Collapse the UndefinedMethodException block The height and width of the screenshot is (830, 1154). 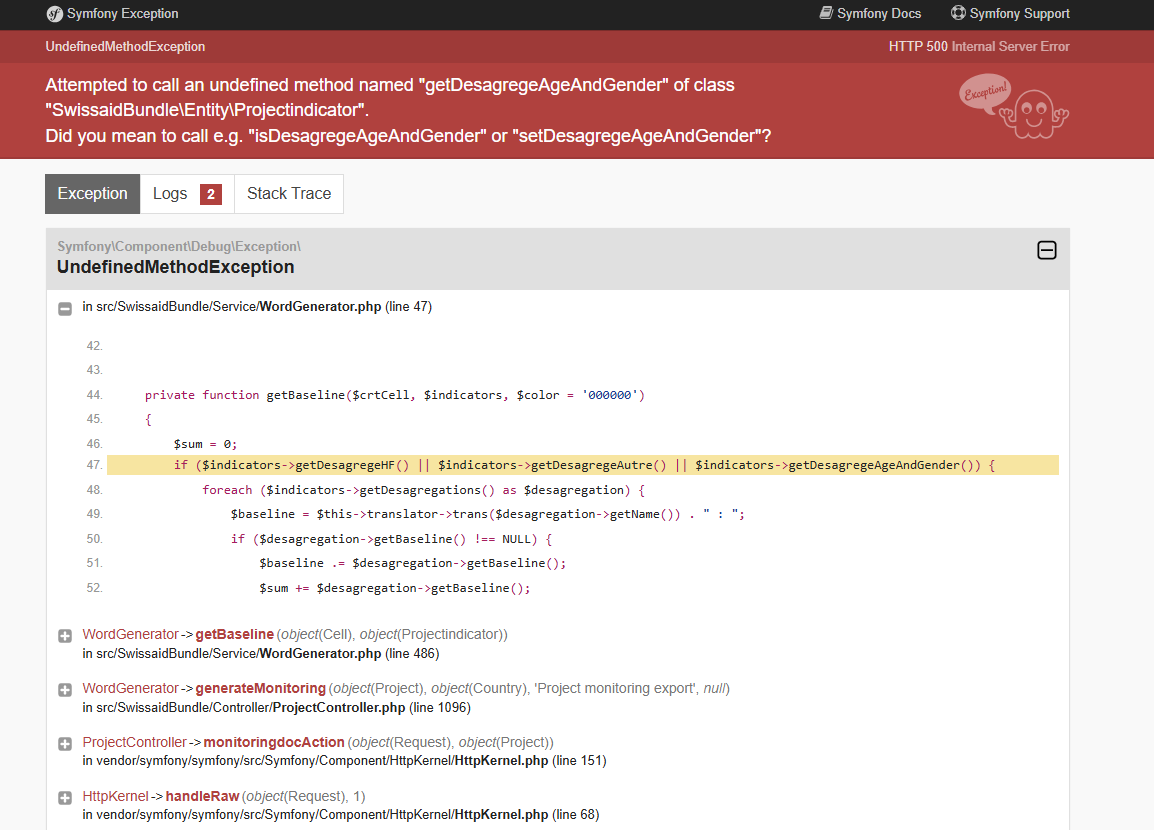pyautogui.click(x=1047, y=250)
